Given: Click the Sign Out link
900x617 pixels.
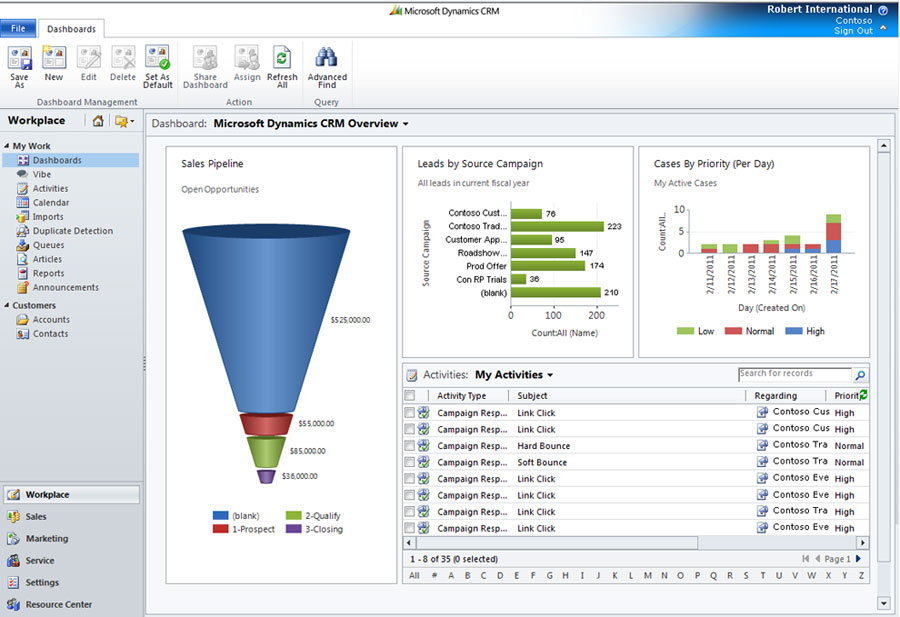Looking at the screenshot, I should pos(853,30).
